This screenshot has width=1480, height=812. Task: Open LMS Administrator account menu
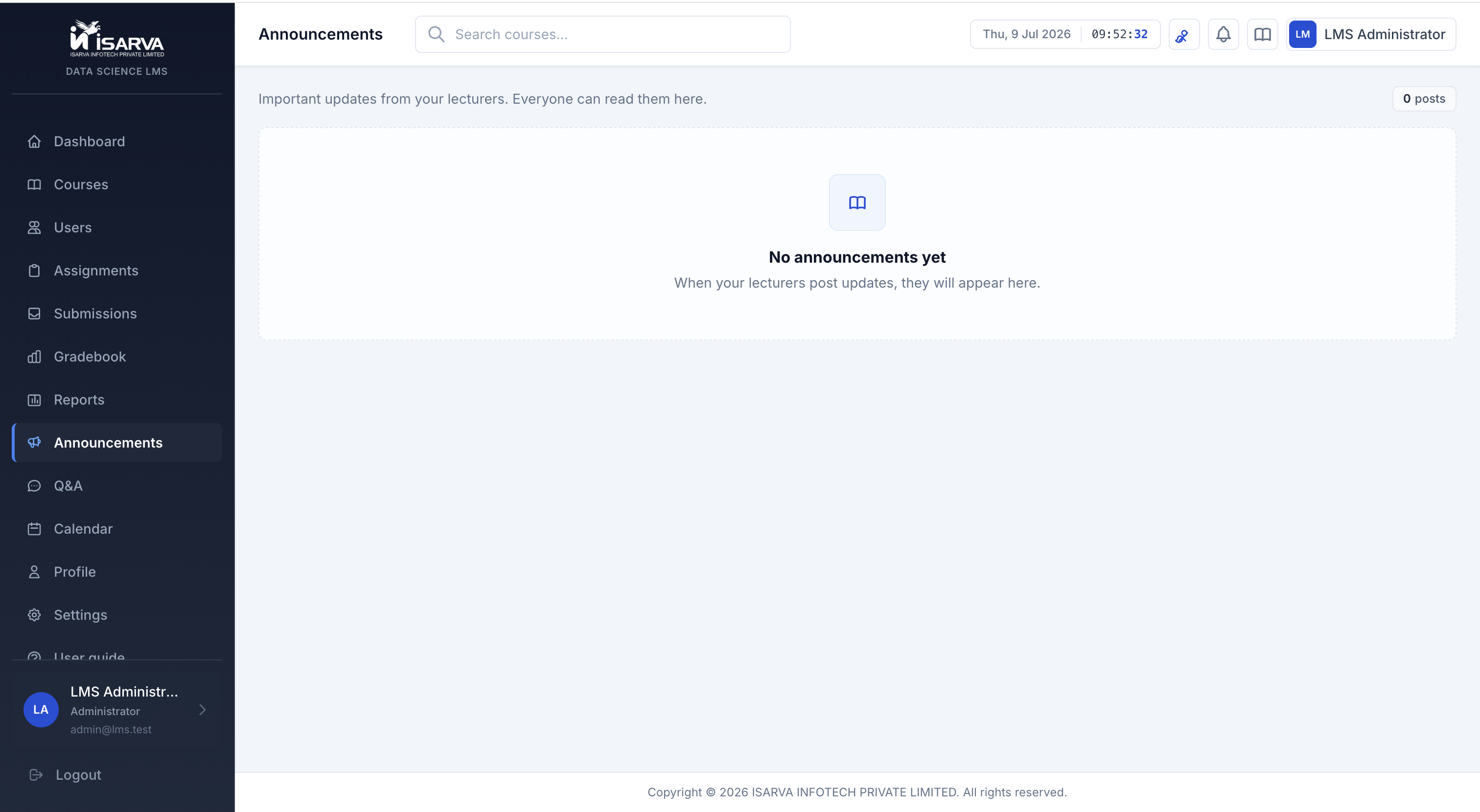(1371, 34)
